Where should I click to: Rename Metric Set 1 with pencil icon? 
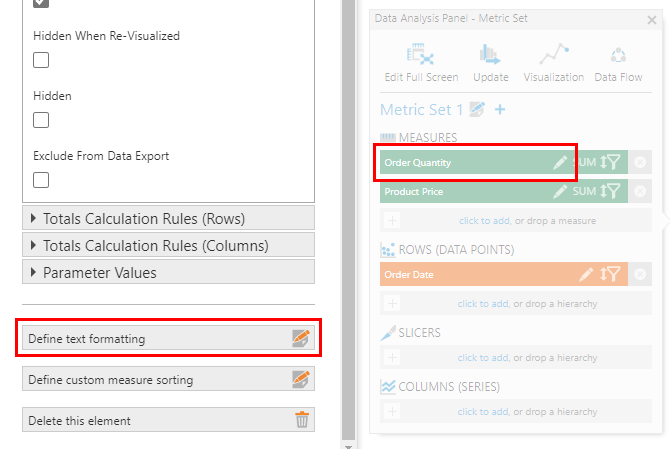pos(477,109)
